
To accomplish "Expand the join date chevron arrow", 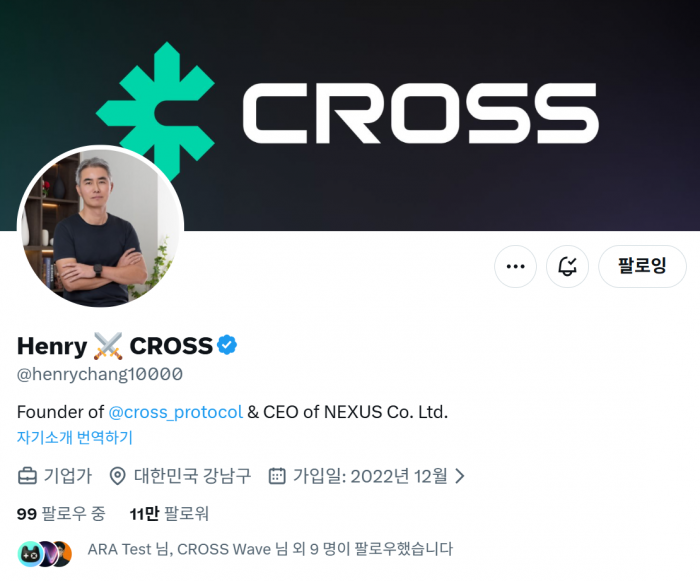I will click(459, 476).
